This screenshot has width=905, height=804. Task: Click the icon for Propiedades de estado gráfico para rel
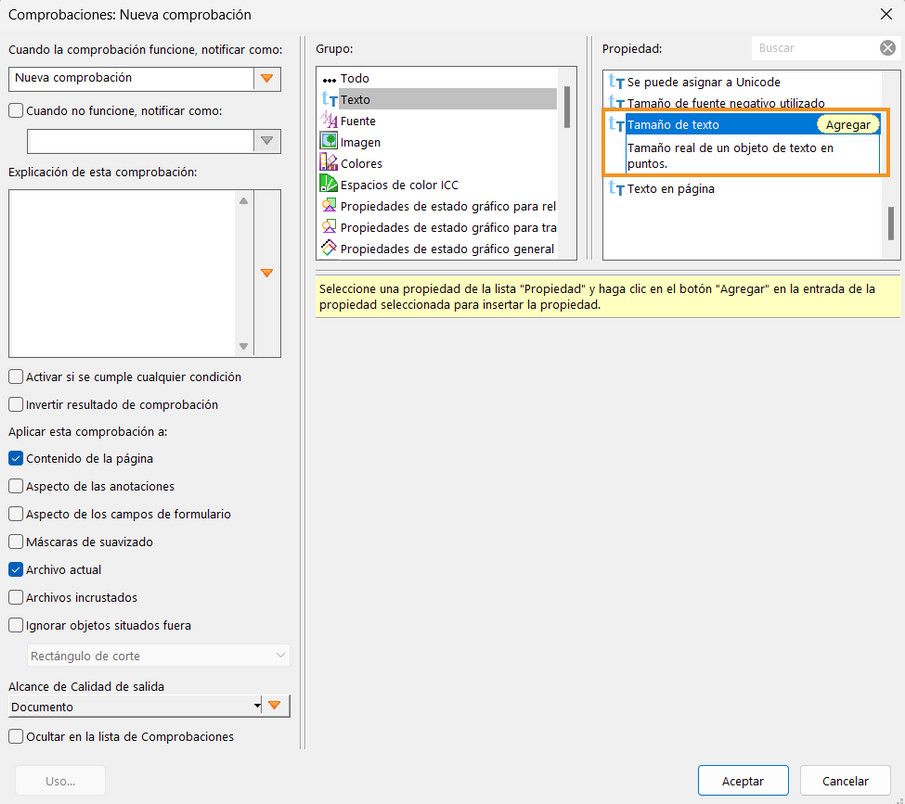tap(328, 205)
